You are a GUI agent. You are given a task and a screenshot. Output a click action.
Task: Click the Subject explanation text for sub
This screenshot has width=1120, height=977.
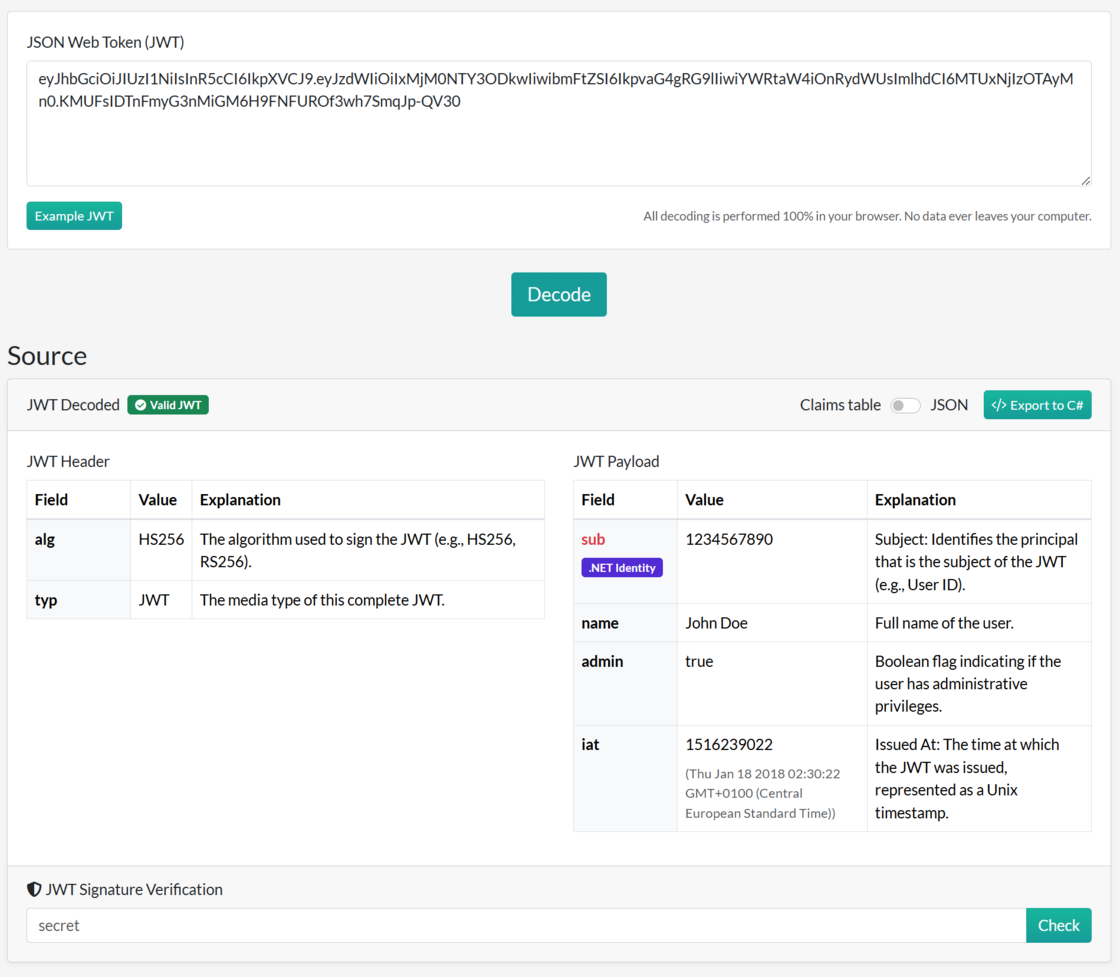tap(976, 561)
